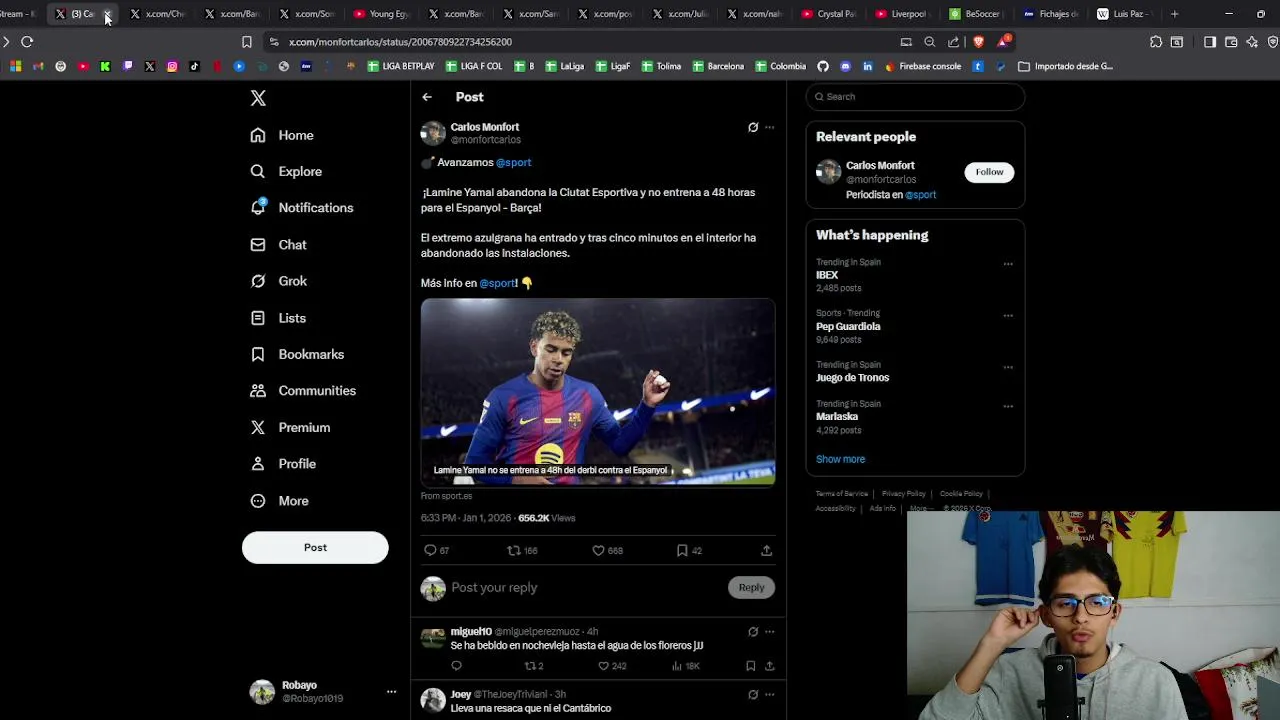Open more options for IBEX trend
Screen dimensions: 1280x720
point(1008,264)
